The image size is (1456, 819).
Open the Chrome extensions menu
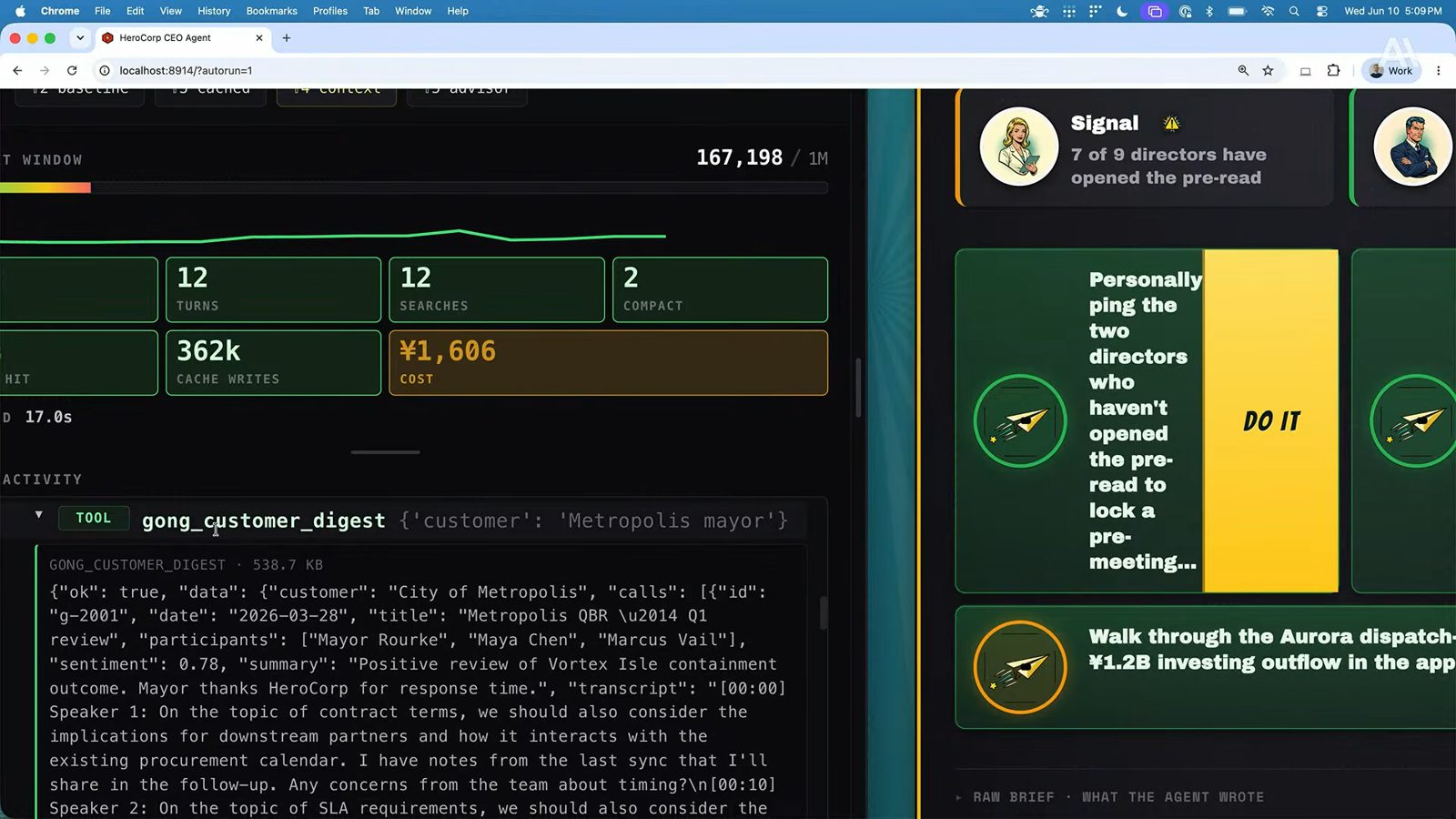click(1333, 70)
